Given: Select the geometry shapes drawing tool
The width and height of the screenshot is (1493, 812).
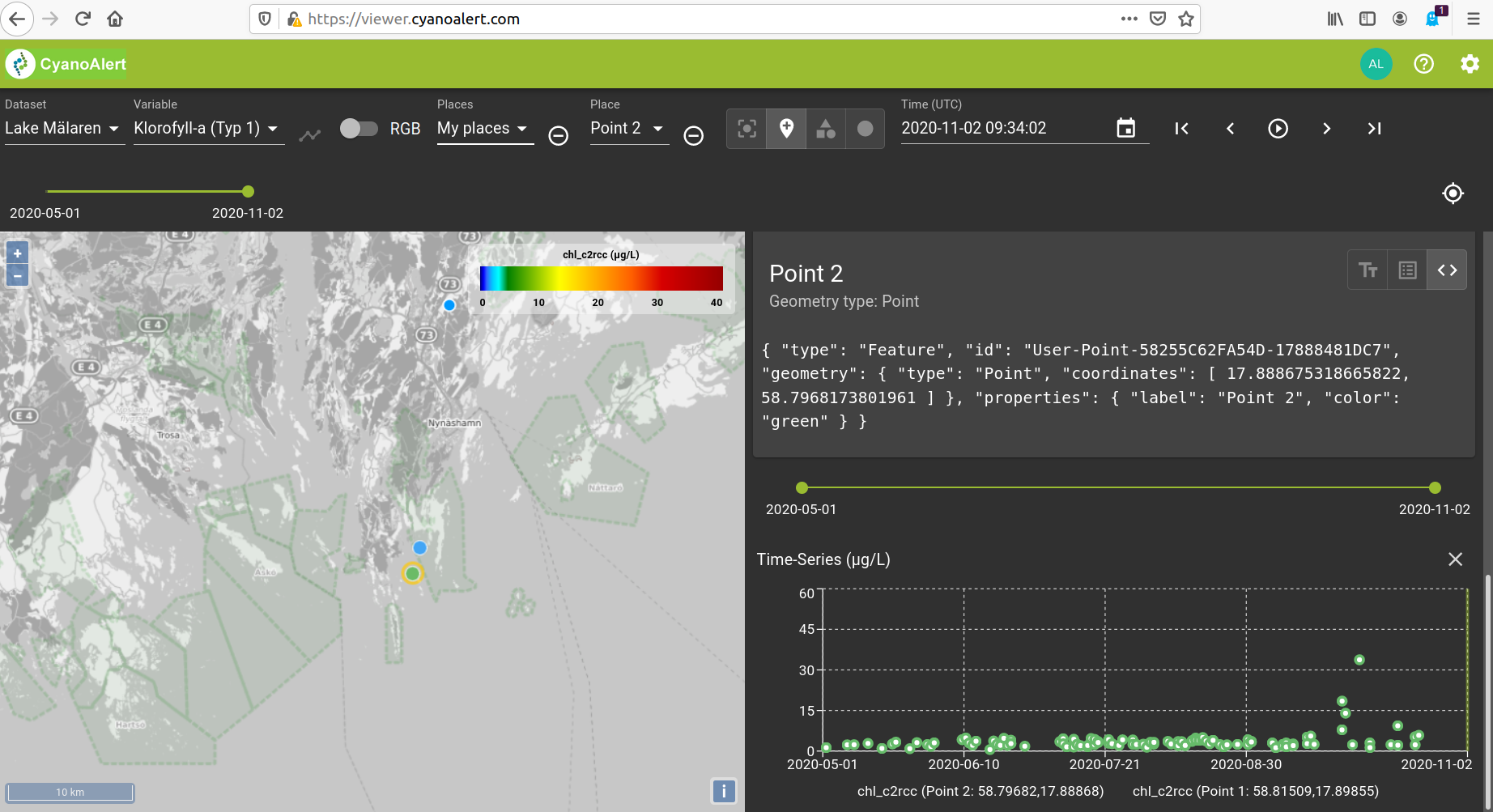Looking at the screenshot, I should point(825,128).
